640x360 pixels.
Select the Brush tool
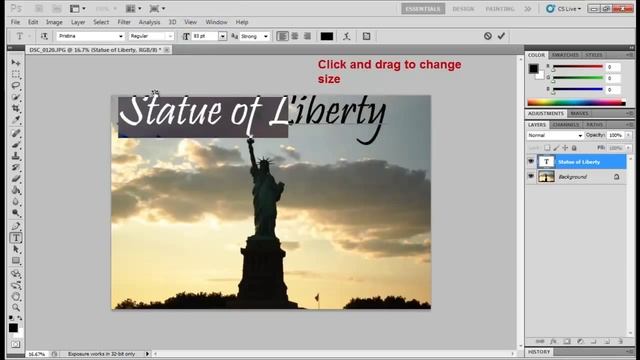click(x=16, y=144)
